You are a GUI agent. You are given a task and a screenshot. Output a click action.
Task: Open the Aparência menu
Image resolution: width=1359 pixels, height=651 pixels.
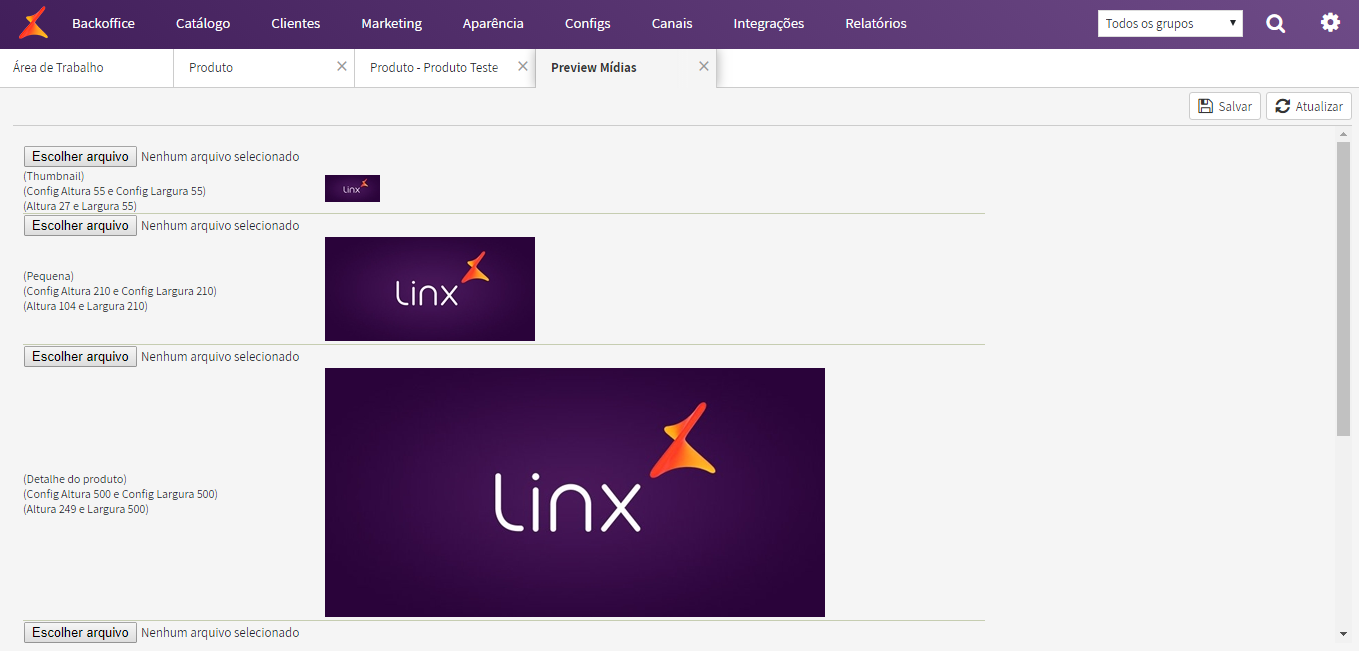[493, 23]
